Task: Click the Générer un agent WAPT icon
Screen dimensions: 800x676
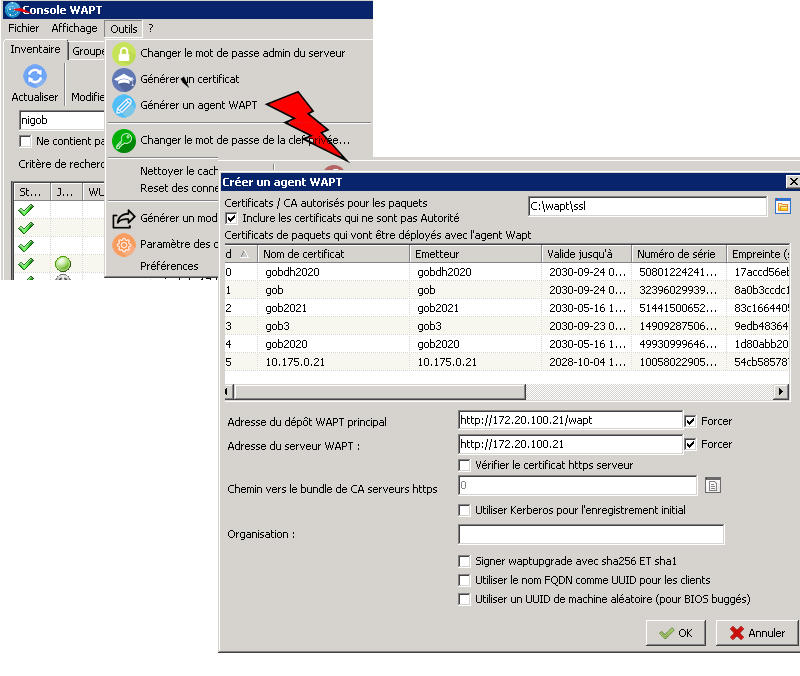Action: pos(123,105)
